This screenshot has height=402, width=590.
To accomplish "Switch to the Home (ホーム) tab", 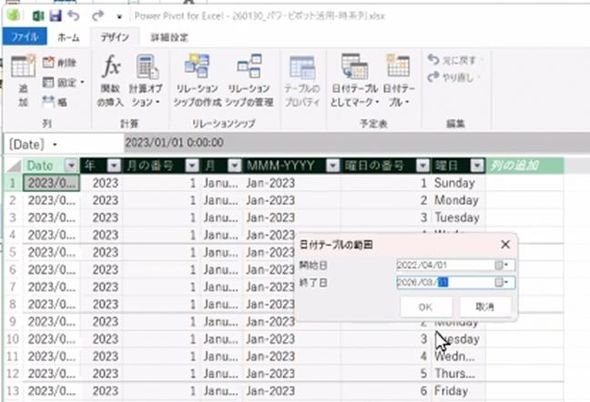I will [x=68, y=37].
